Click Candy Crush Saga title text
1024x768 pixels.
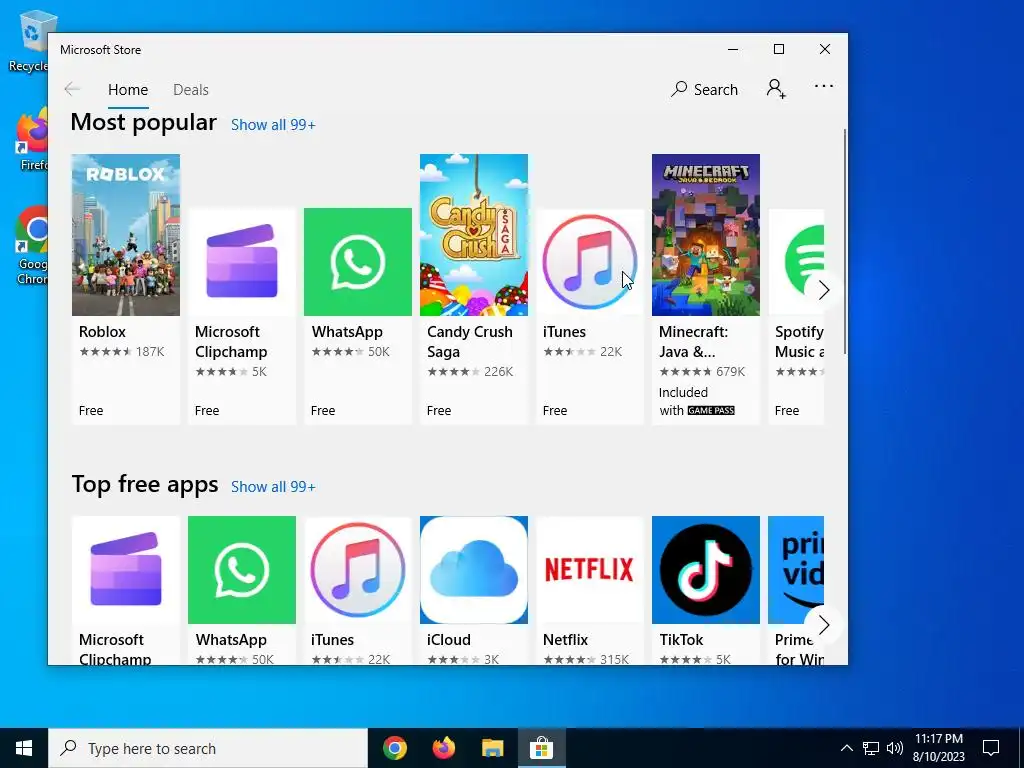coord(470,342)
